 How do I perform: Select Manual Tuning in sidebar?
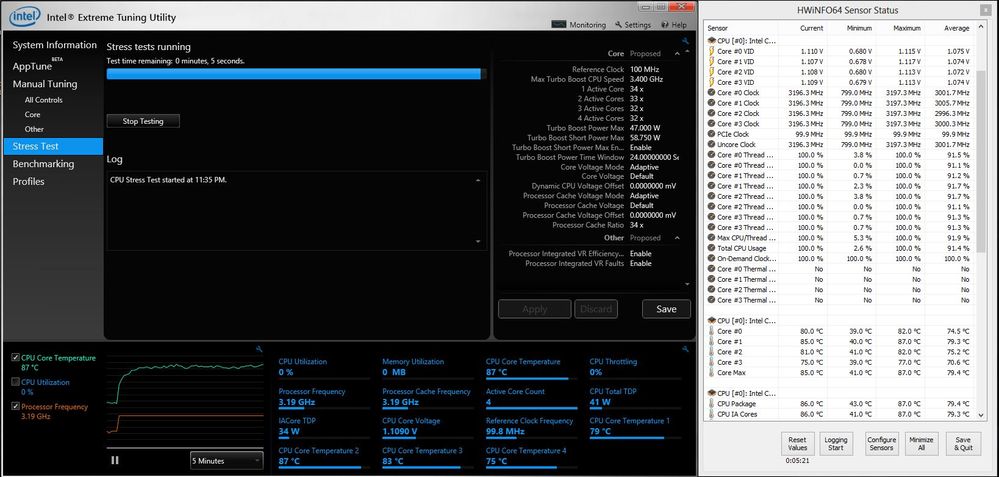pyautogui.click(x=45, y=84)
